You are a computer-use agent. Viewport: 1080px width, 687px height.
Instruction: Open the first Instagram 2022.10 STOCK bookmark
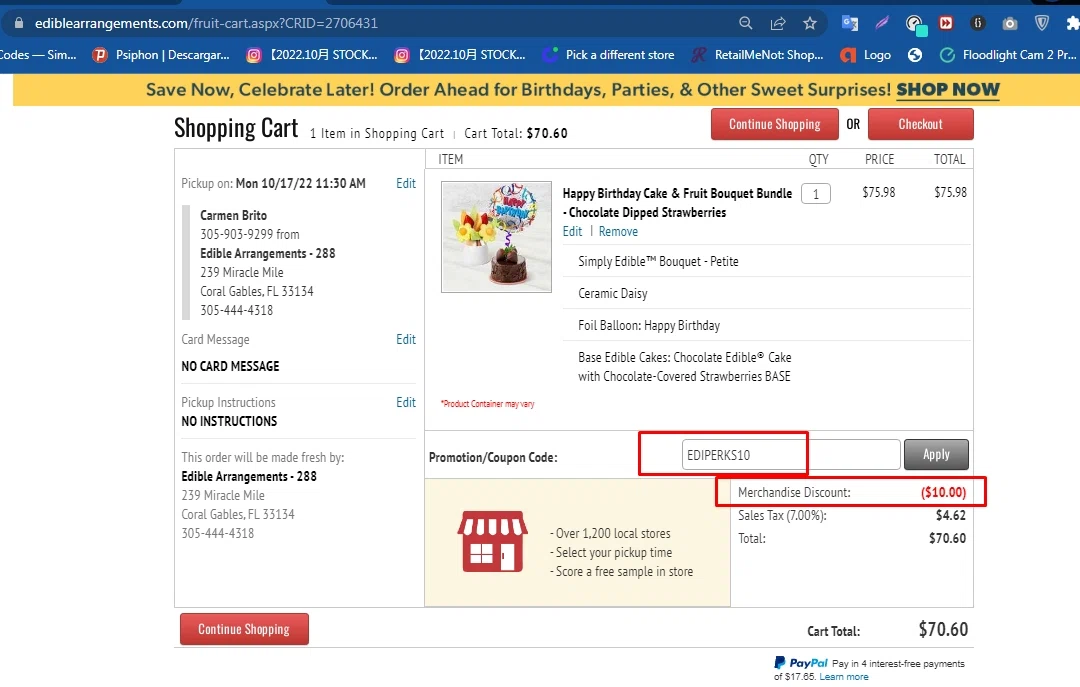312,55
